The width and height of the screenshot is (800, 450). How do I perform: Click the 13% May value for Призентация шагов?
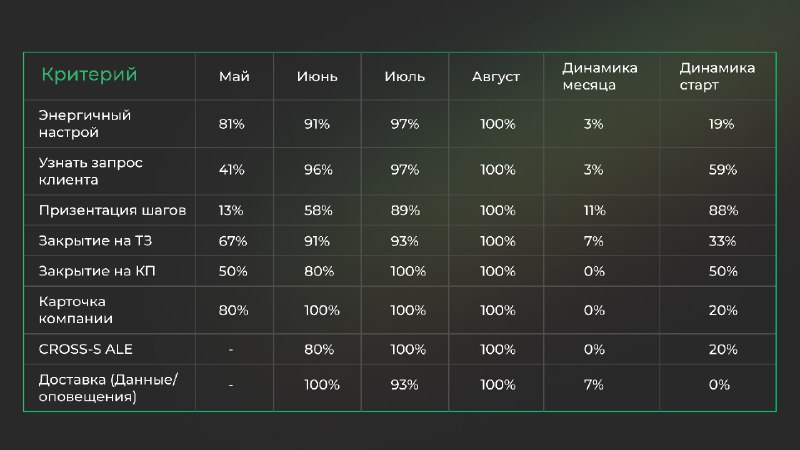(231, 210)
